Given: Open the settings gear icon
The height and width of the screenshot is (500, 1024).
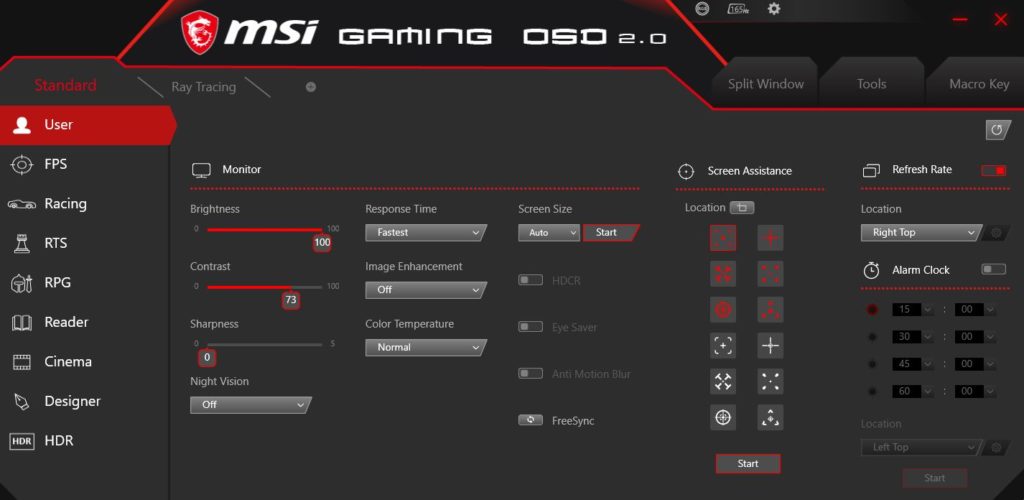Looking at the screenshot, I should pos(774,9).
